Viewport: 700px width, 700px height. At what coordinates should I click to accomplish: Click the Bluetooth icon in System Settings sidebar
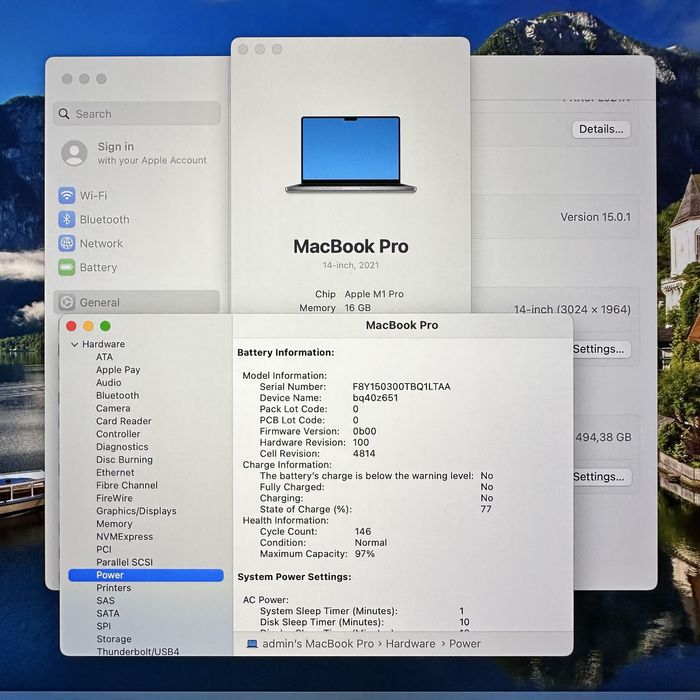pos(67,219)
